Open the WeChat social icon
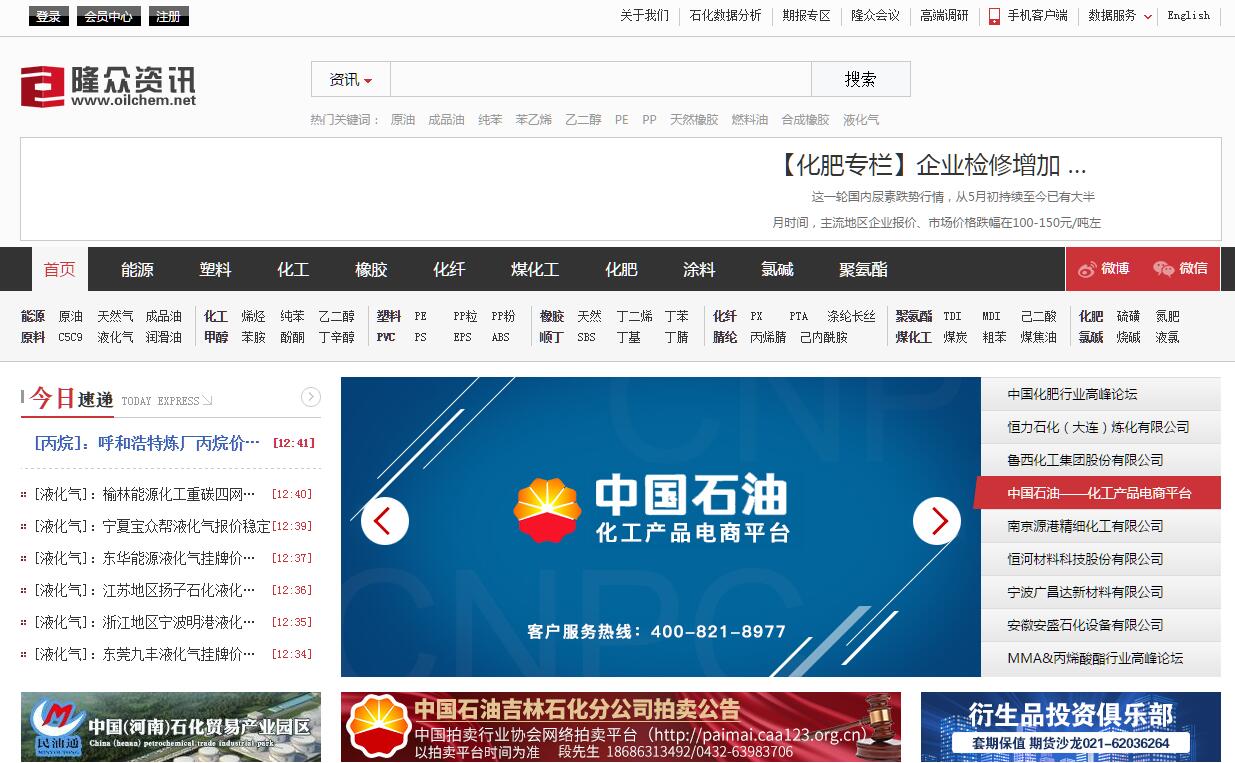Screen dimensions: 1235x763 1180,269
